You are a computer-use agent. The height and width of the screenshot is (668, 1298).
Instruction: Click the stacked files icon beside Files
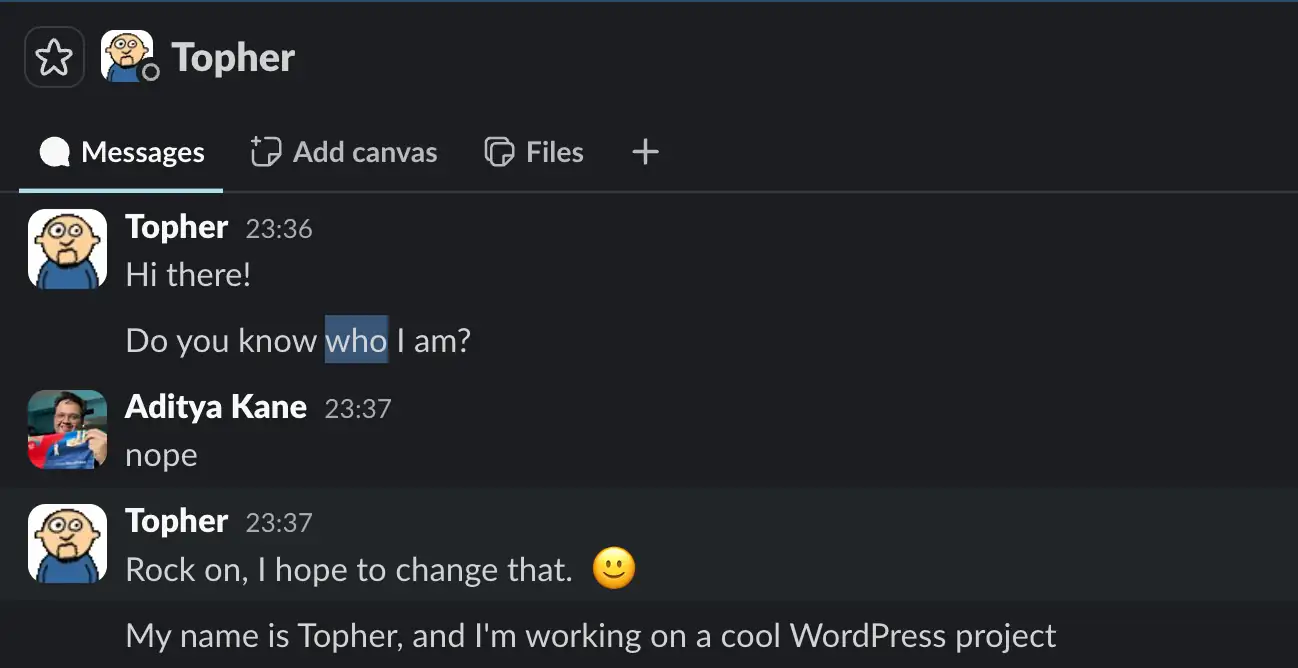tap(499, 152)
